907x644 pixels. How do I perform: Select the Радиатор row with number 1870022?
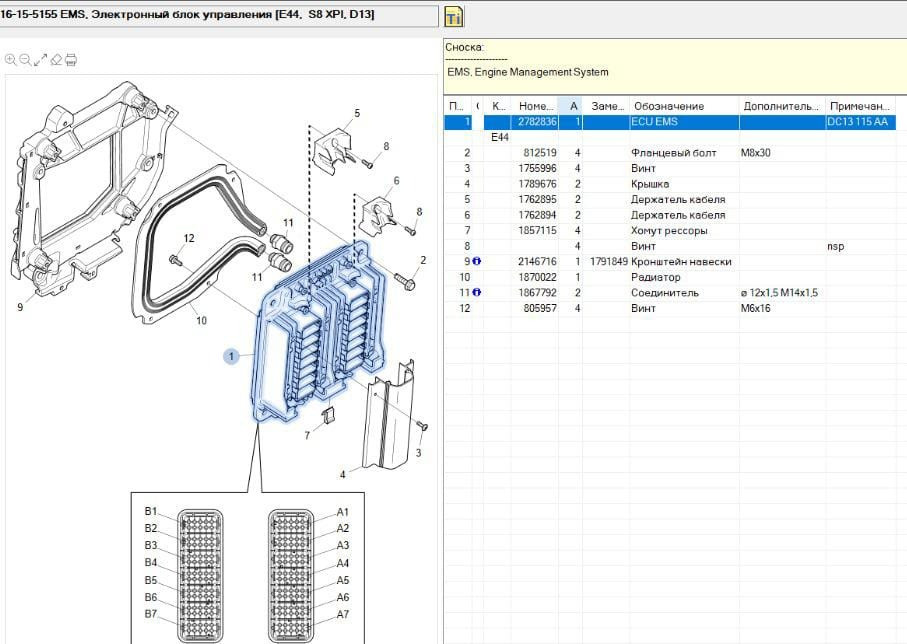click(655, 277)
